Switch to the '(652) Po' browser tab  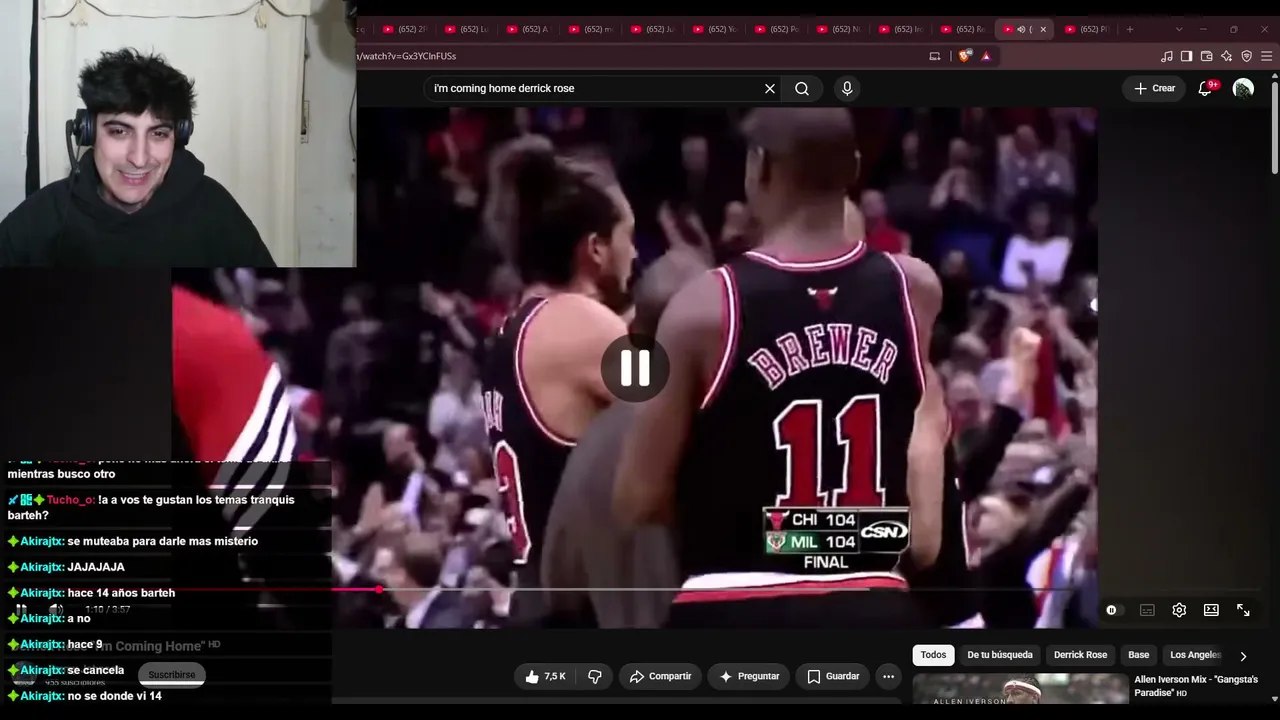pos(777,29)
